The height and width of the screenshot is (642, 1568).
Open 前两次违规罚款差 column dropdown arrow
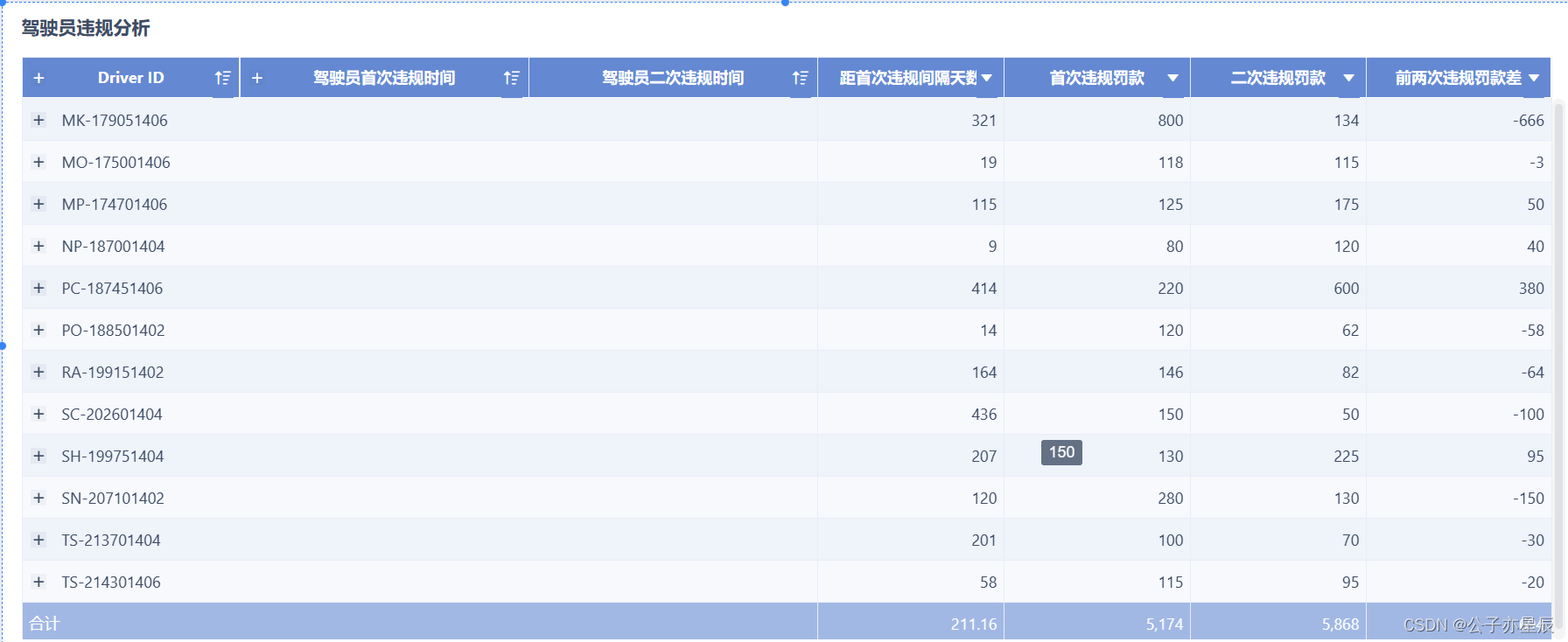1534,78
